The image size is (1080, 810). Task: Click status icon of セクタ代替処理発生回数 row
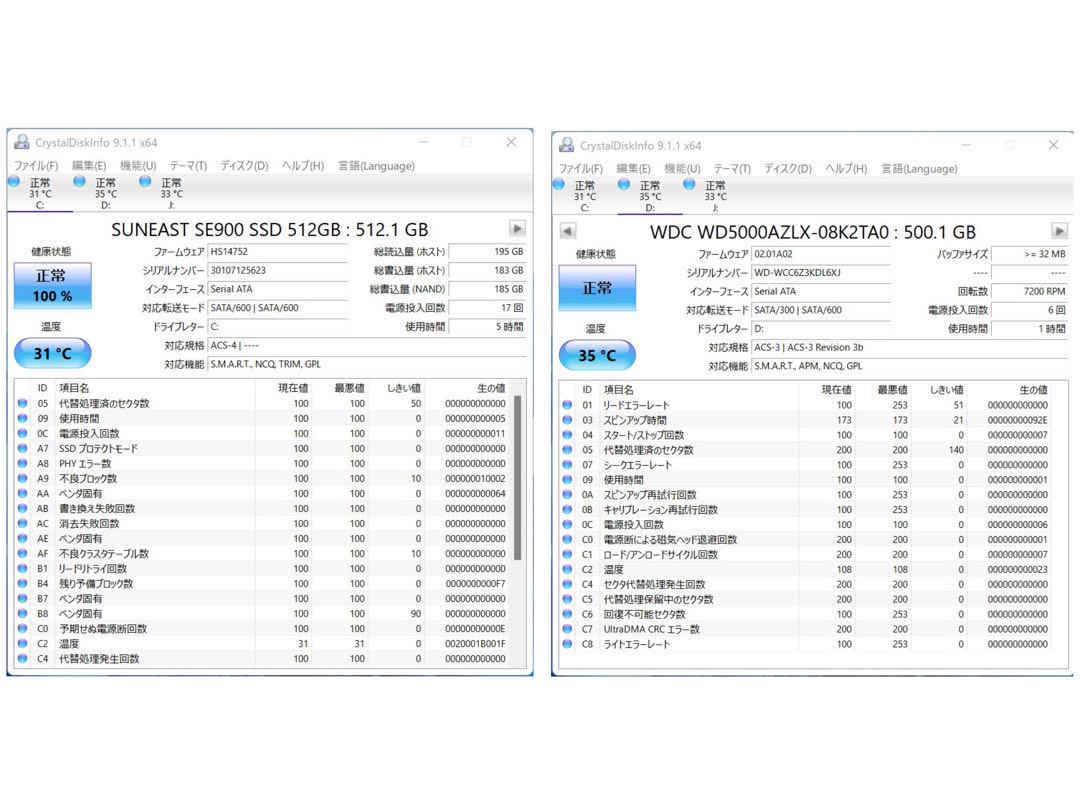(x=568, y=584)
